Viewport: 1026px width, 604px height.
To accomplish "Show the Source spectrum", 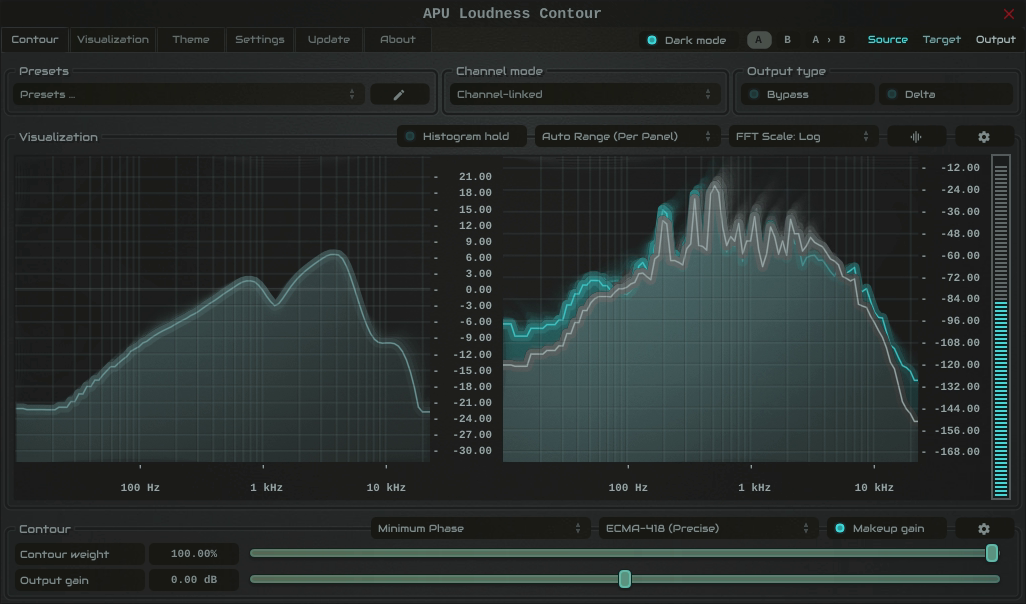I will coord(887,40).
